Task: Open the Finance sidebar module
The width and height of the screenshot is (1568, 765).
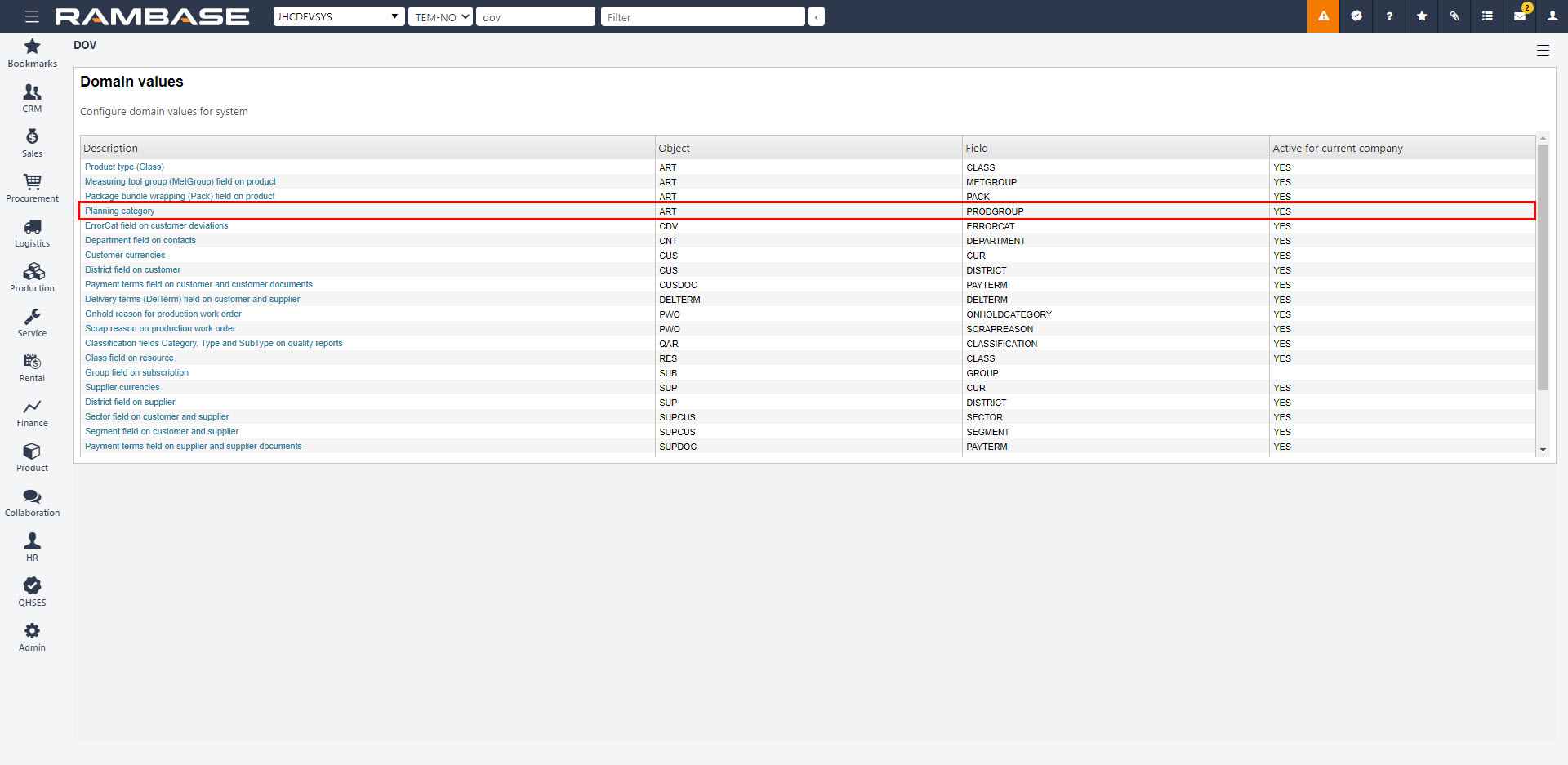Action: pos(32,412)
